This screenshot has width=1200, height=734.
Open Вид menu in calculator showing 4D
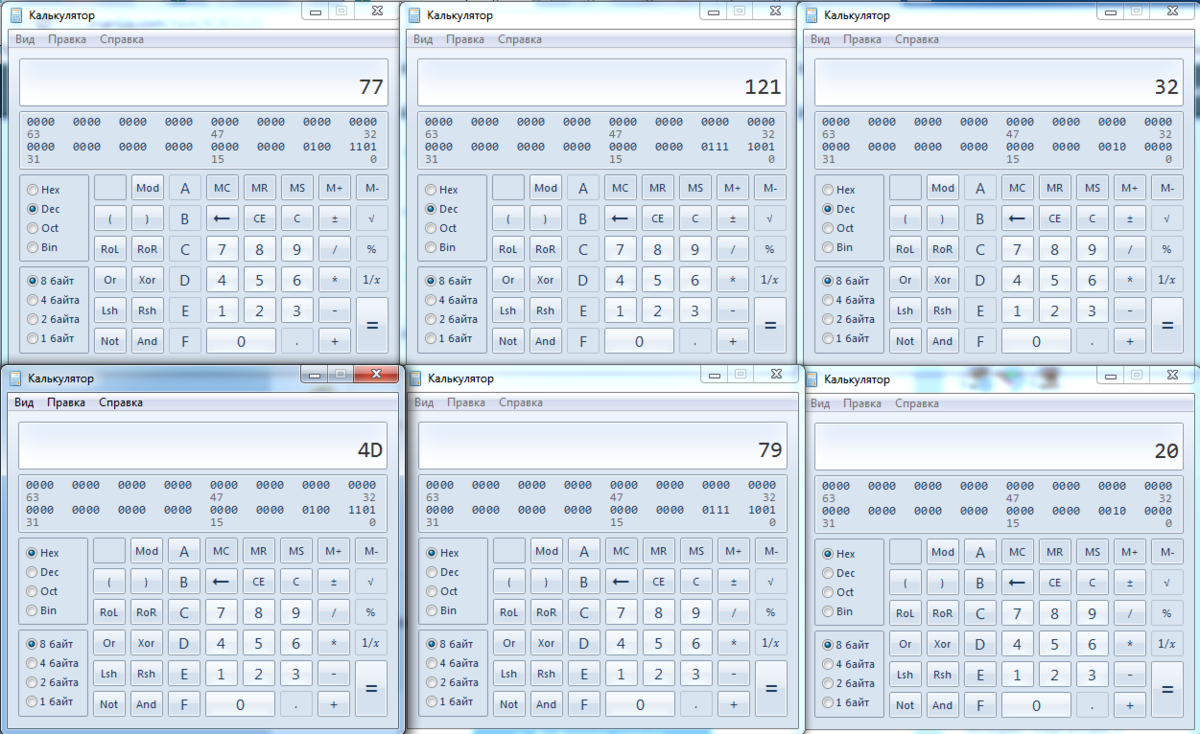pos(24,402)
